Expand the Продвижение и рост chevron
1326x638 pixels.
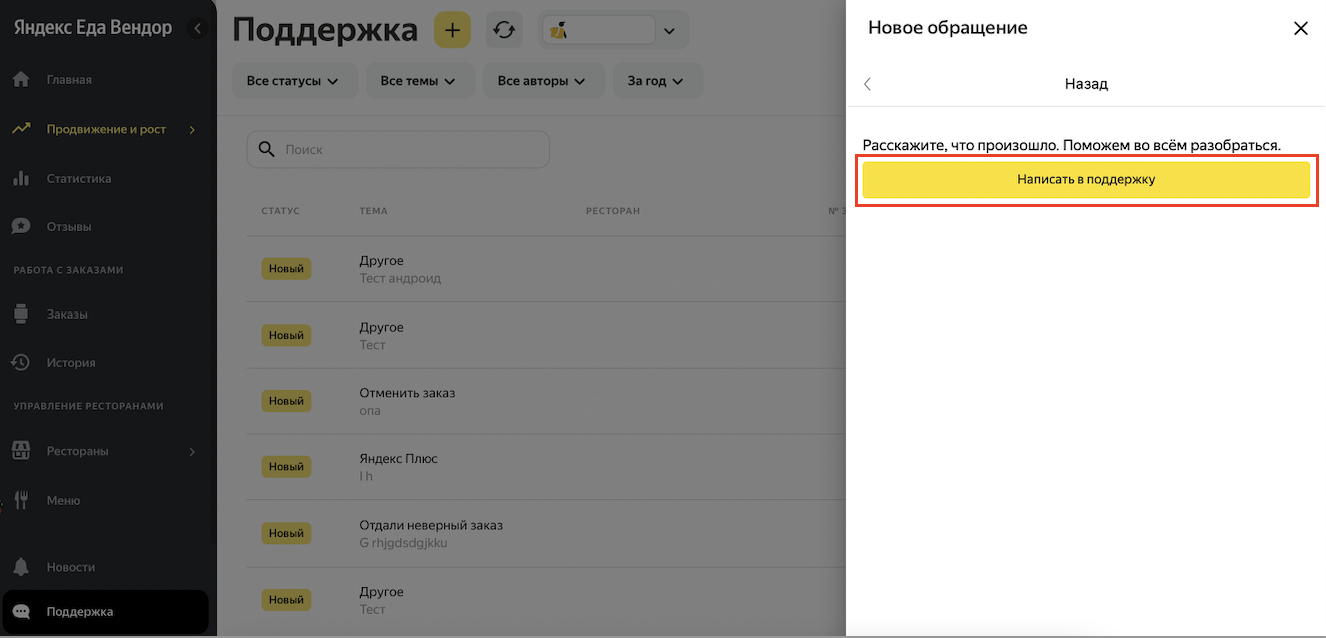point(193,129)
